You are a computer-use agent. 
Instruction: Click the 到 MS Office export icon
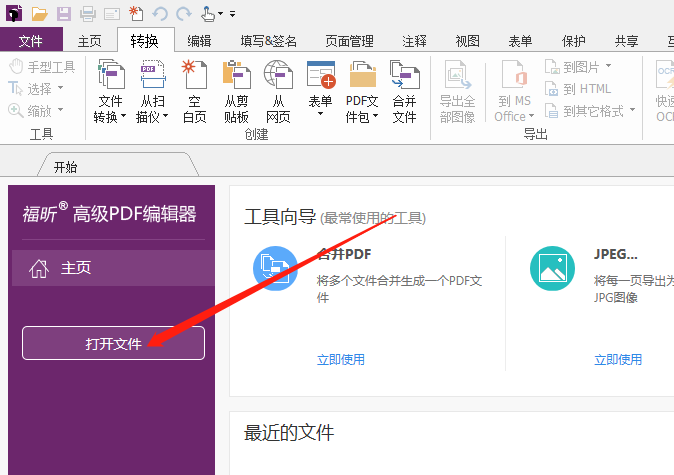(x=514, y=75)
